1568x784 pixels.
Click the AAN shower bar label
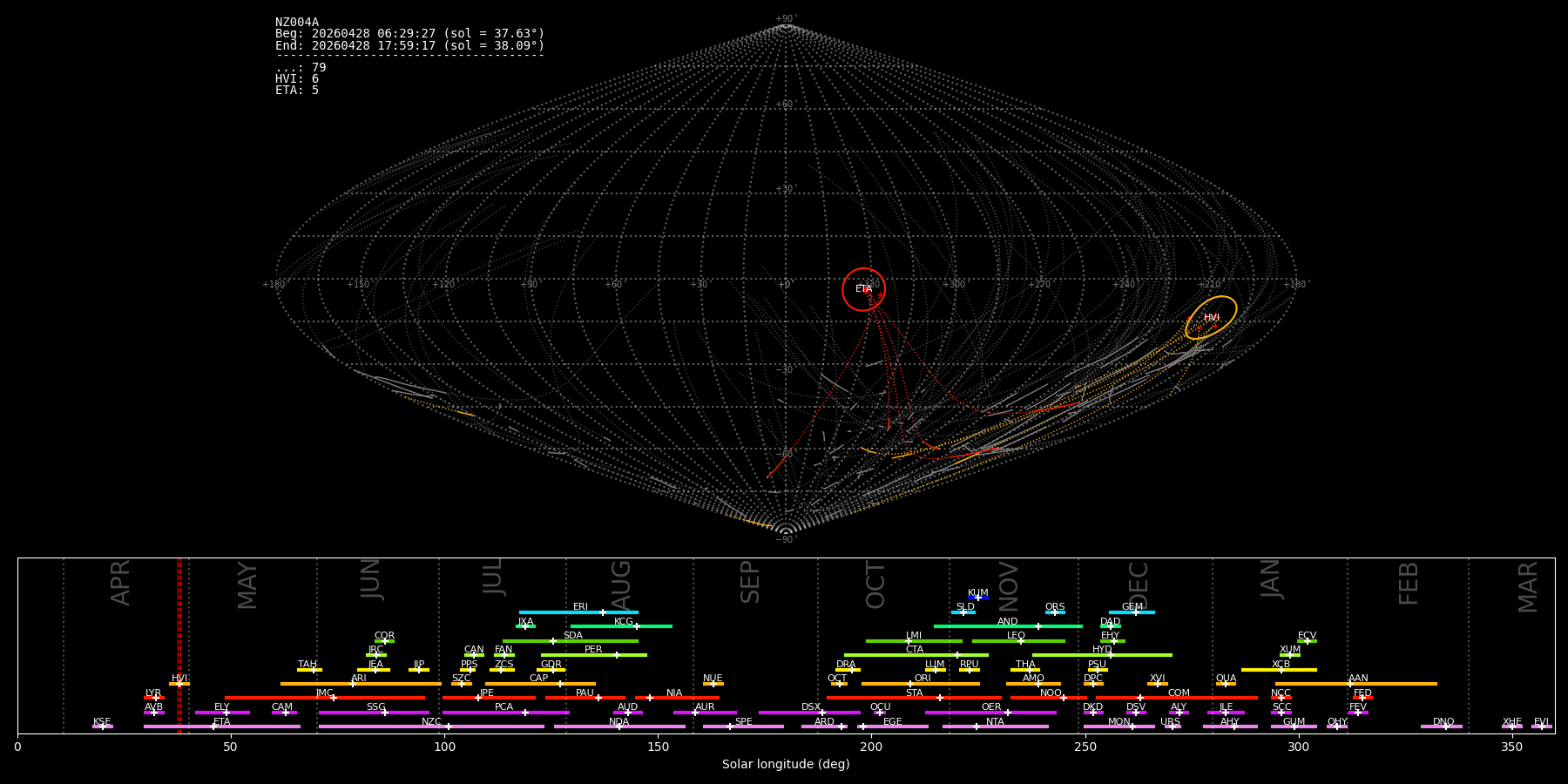click(x=1358, y=679)
